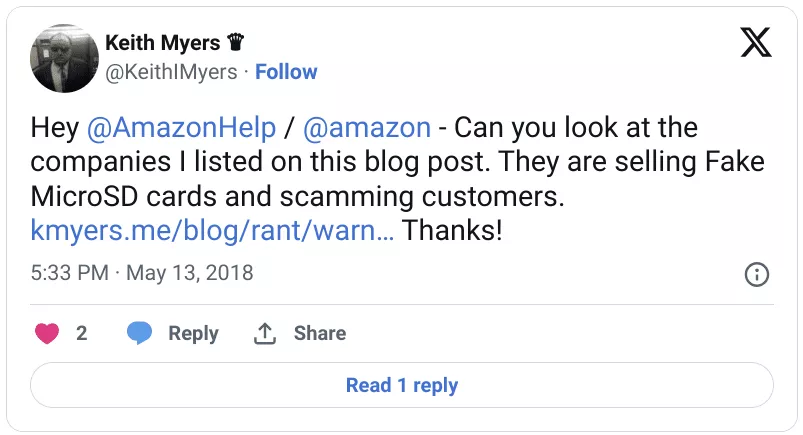This screenshot has height=435, width=803.
Task: Click the share upload arrow icon
Action: coord(265,334)
